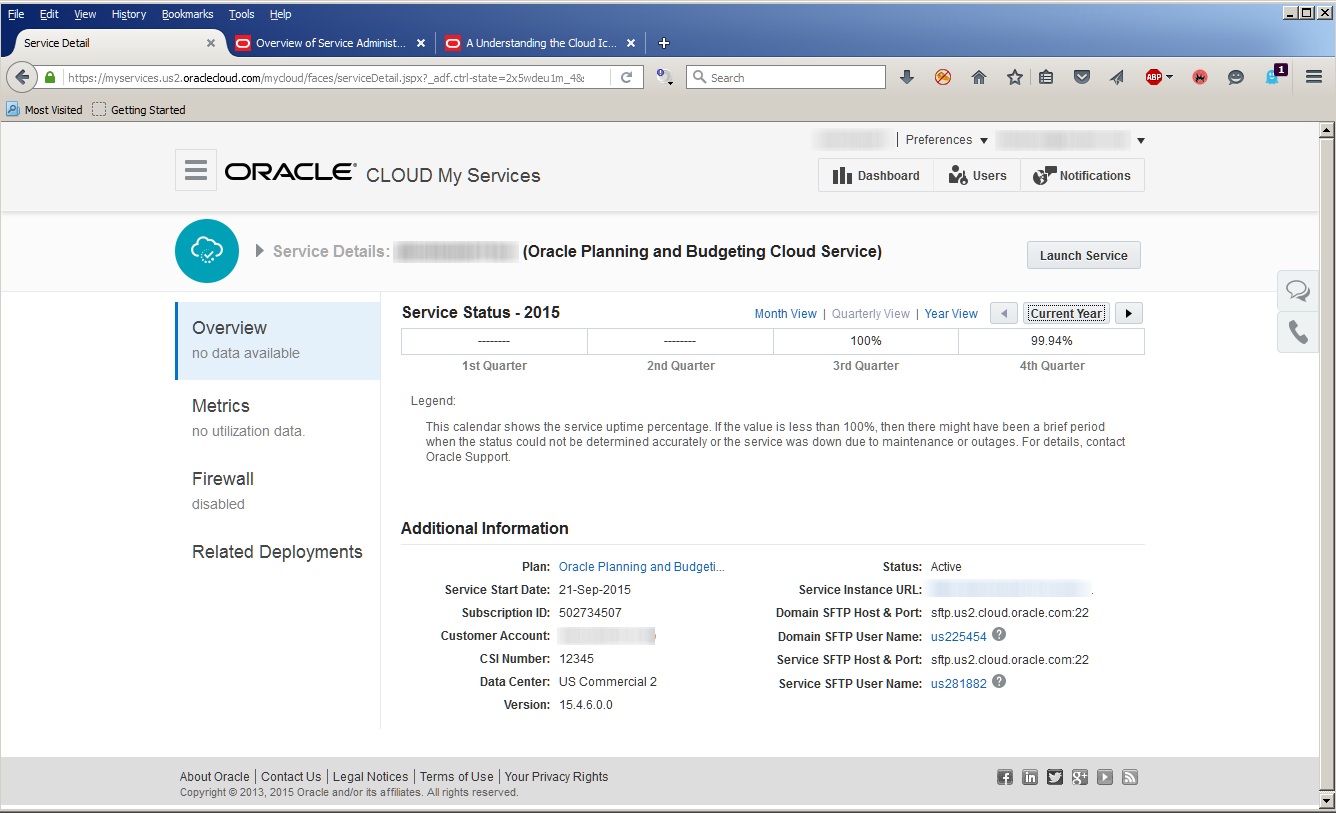Open the Contact Us footer link
This screenshot has width=1336, height=813.
coord(291,777)
